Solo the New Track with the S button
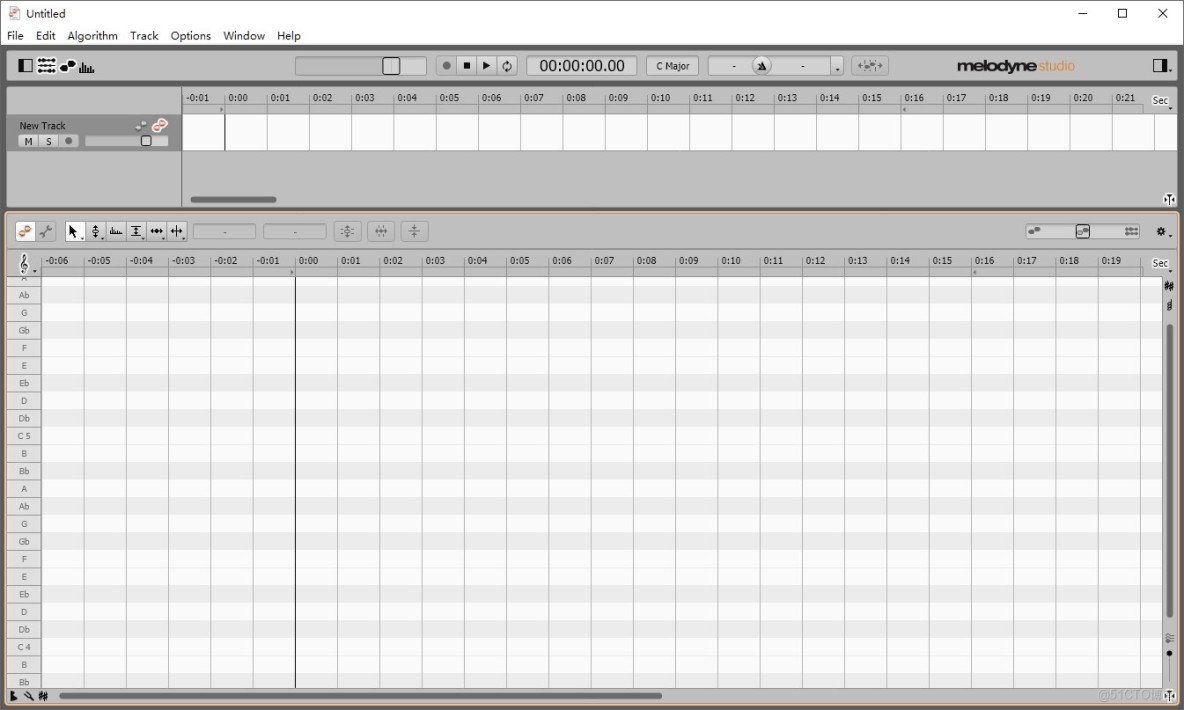This screenshot has width=1184, height=710. (x=48, y=141)
